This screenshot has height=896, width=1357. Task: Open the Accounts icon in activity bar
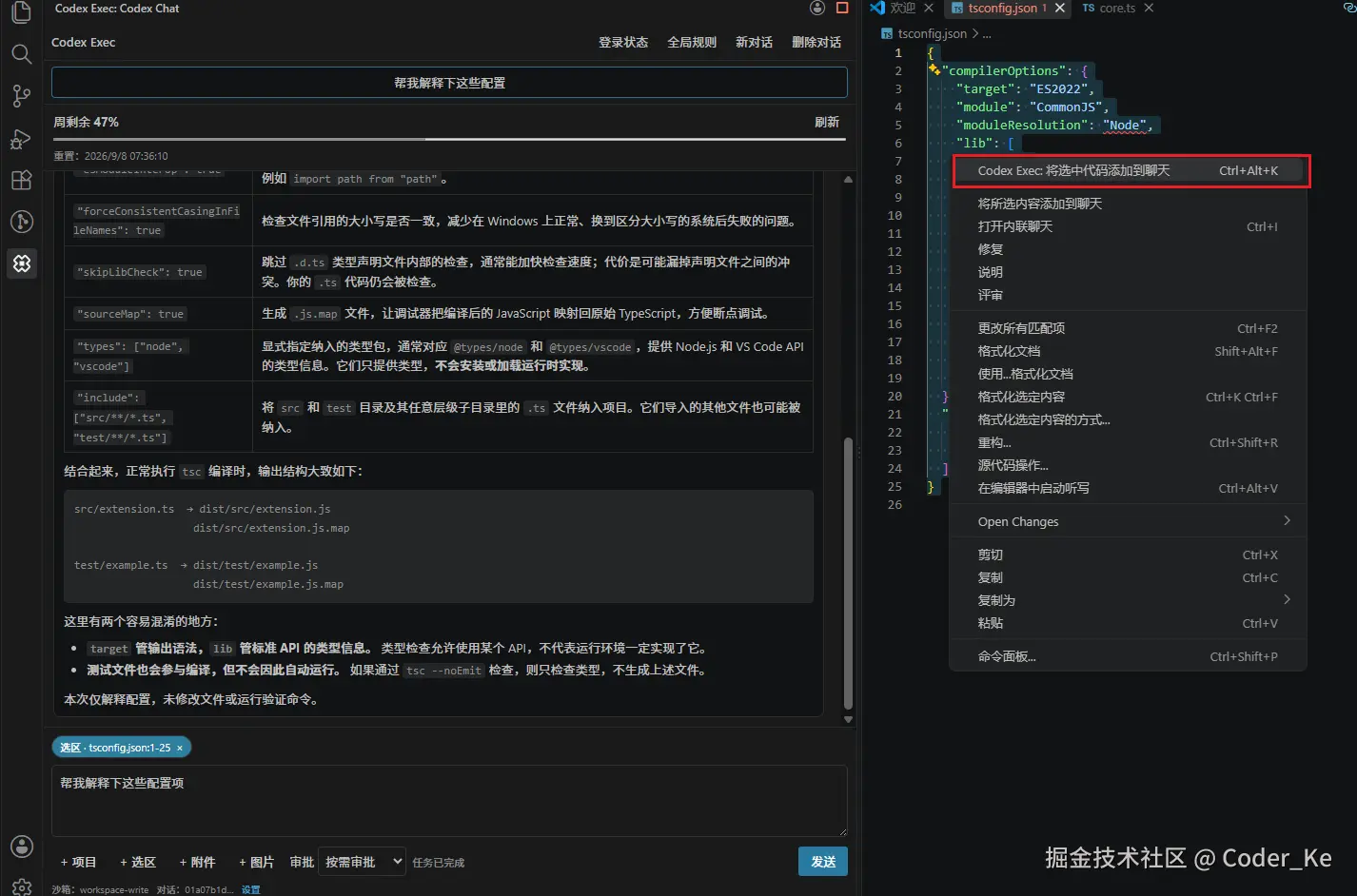point(21,847)
